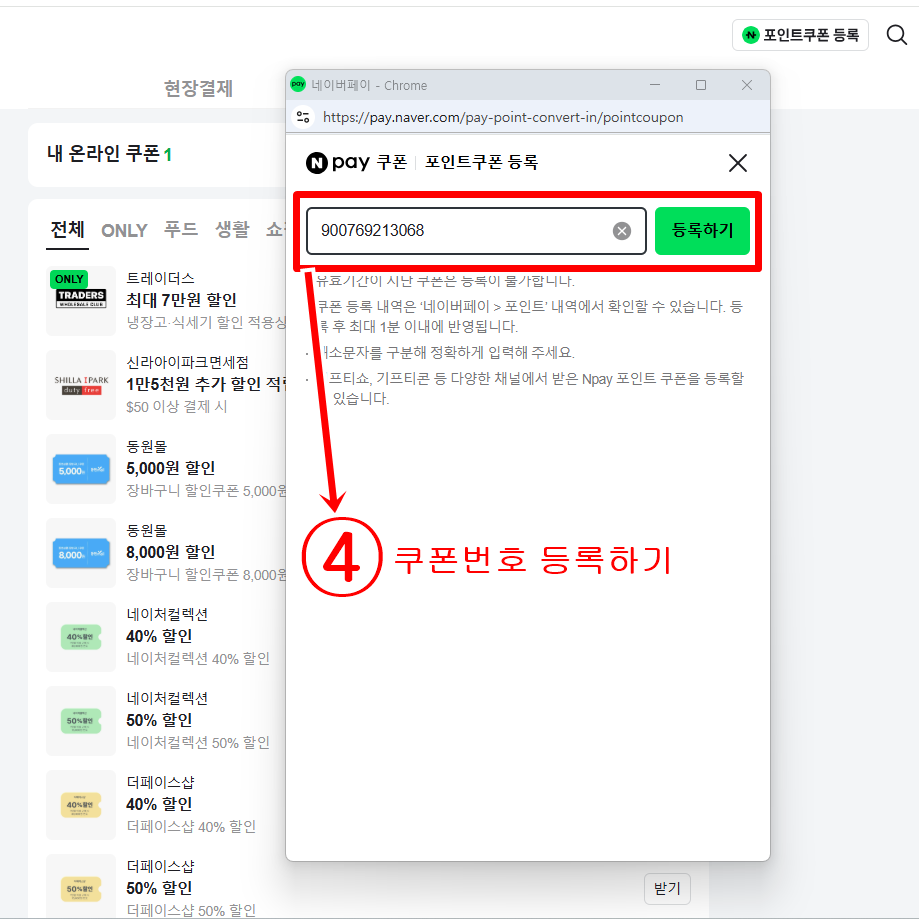Click the popup URL address text
Viewport: 919px width, 919px height.
503,117
